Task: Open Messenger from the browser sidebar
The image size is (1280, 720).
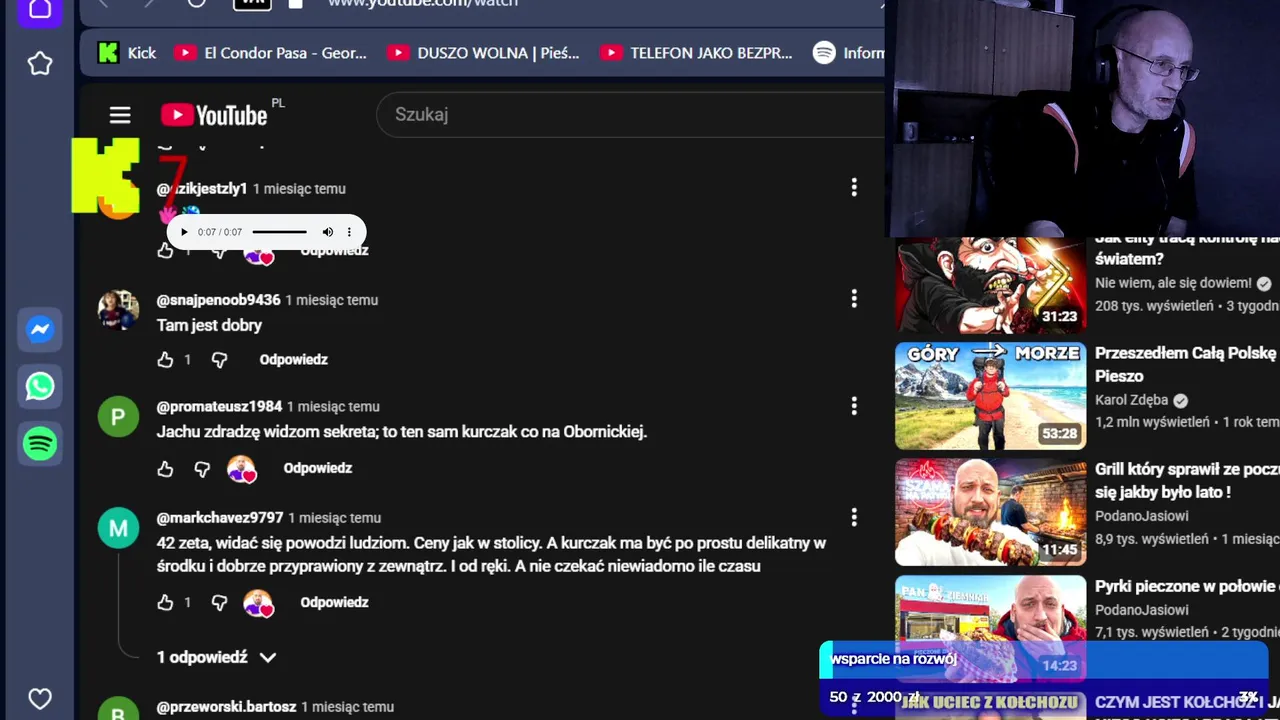Action: 40,330
